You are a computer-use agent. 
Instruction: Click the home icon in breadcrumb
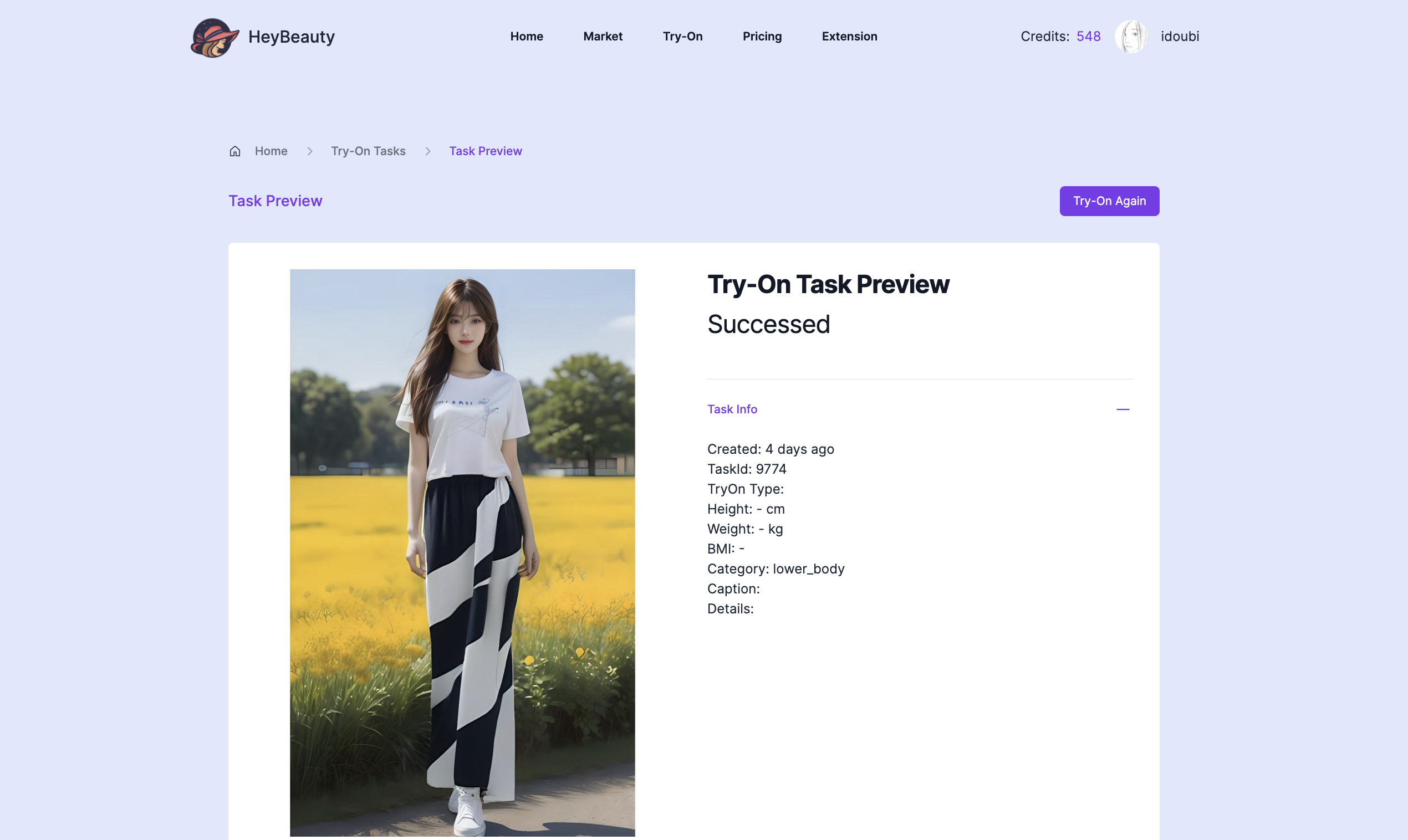click(x=235, y=151)
